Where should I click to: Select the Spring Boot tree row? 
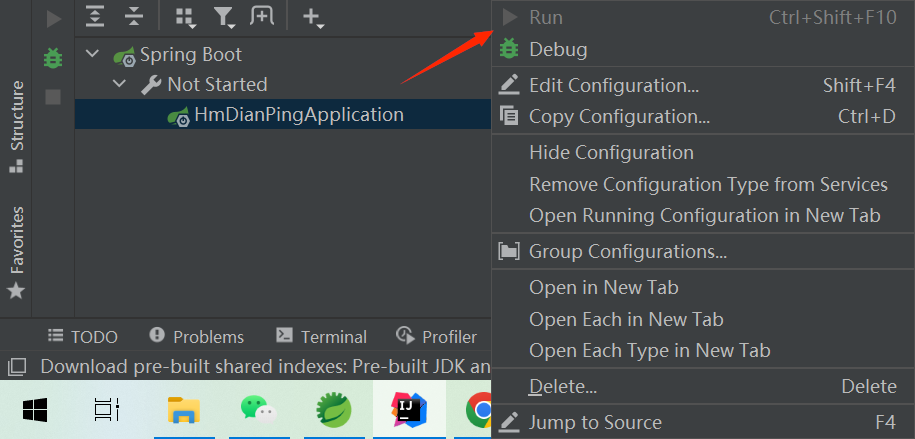(283, 54)
